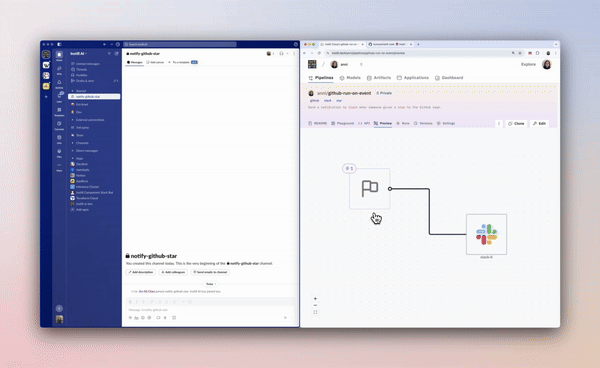The width and height of the screenshot is (600, 368).
Task: Open the Today date dropdown
Action: (x=210, y=284)
